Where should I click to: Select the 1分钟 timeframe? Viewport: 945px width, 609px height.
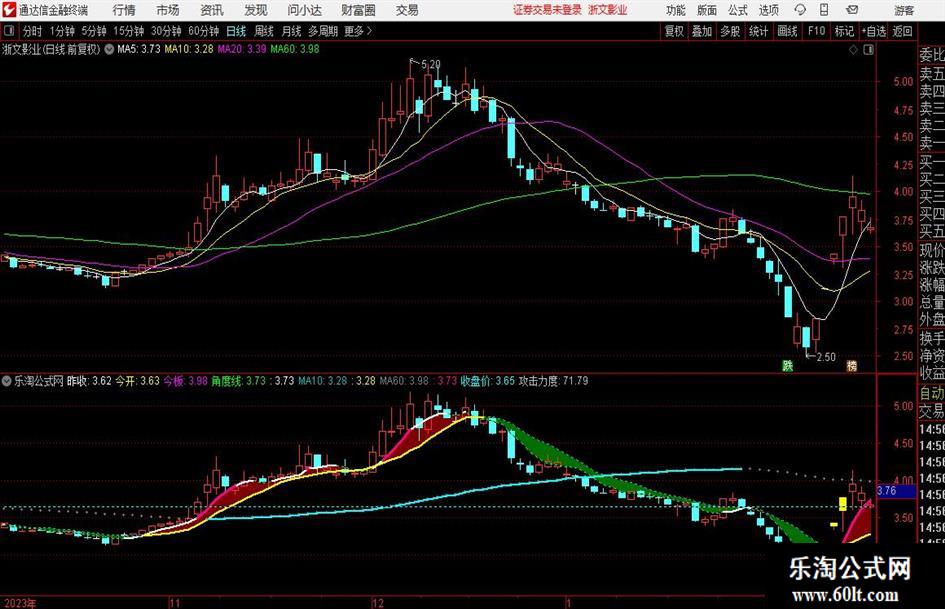[x=62, y=31]
